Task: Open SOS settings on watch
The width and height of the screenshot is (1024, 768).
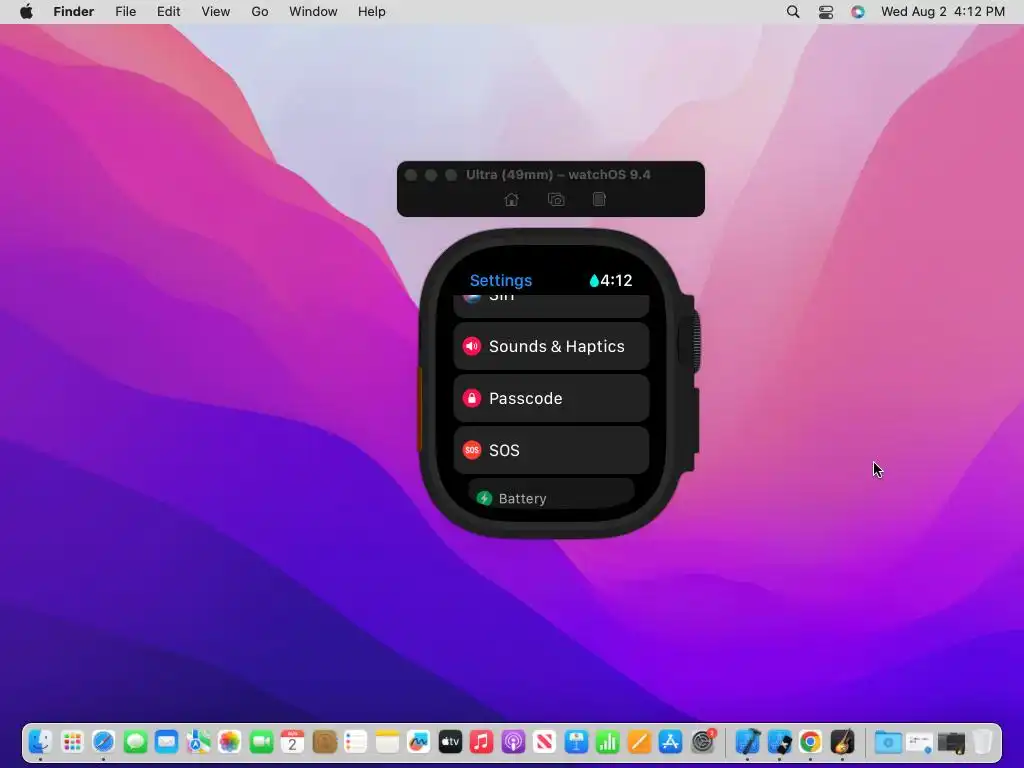Action: click(551, 450)
